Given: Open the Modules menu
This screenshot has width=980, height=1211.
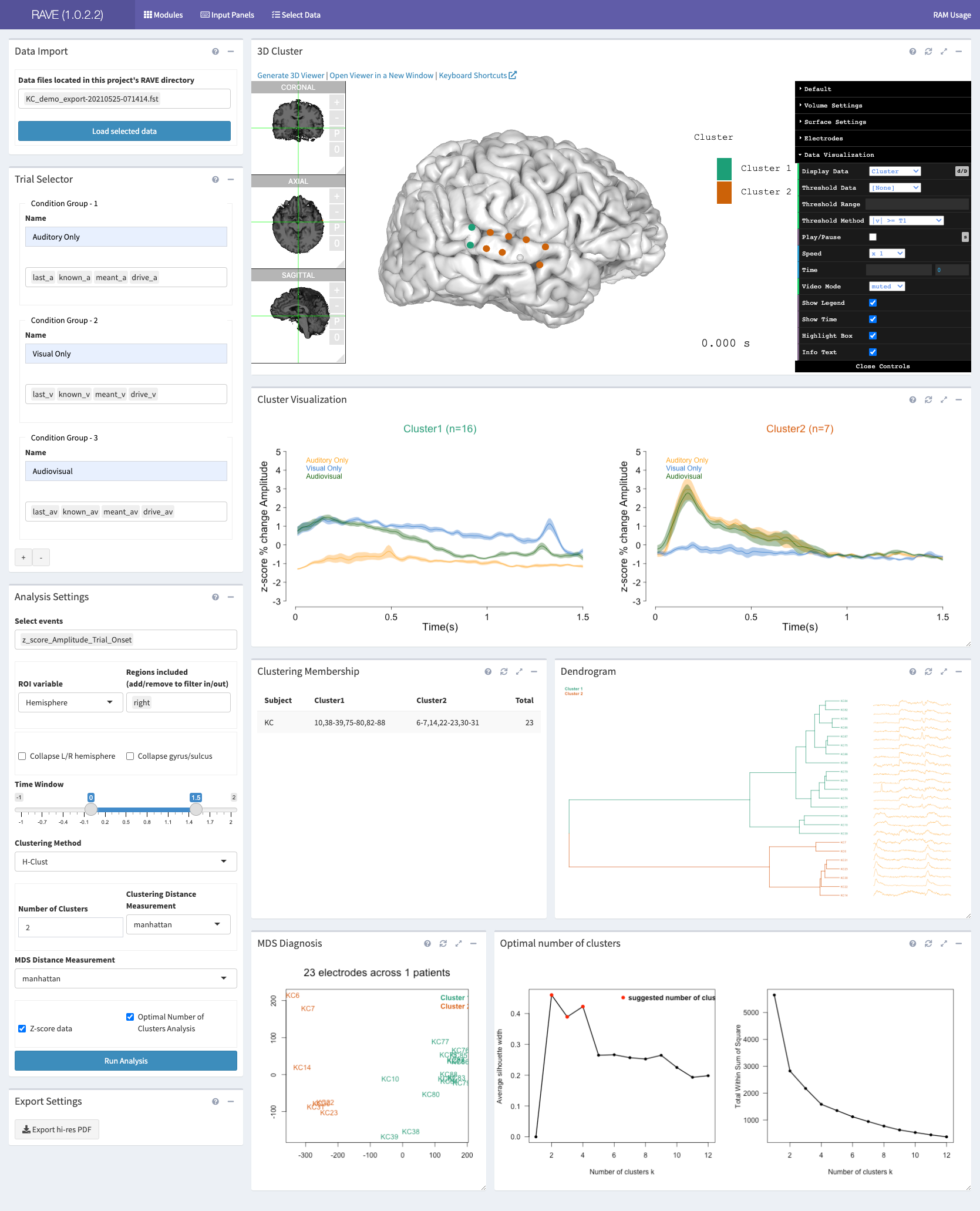Looking at the screenshot, I should tap(163, 15).
